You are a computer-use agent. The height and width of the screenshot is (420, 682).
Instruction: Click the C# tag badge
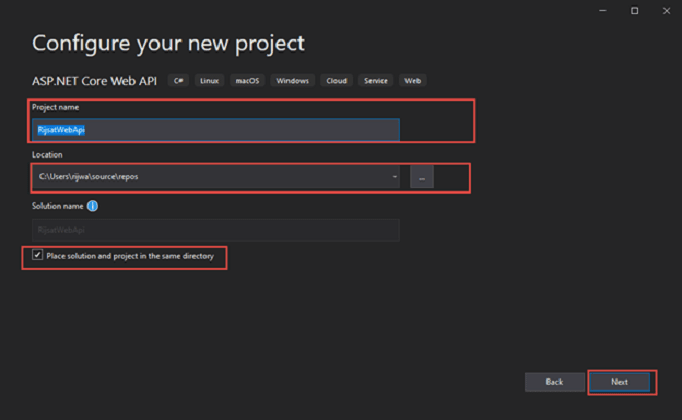pyautogui.click(x=179, y=80)
